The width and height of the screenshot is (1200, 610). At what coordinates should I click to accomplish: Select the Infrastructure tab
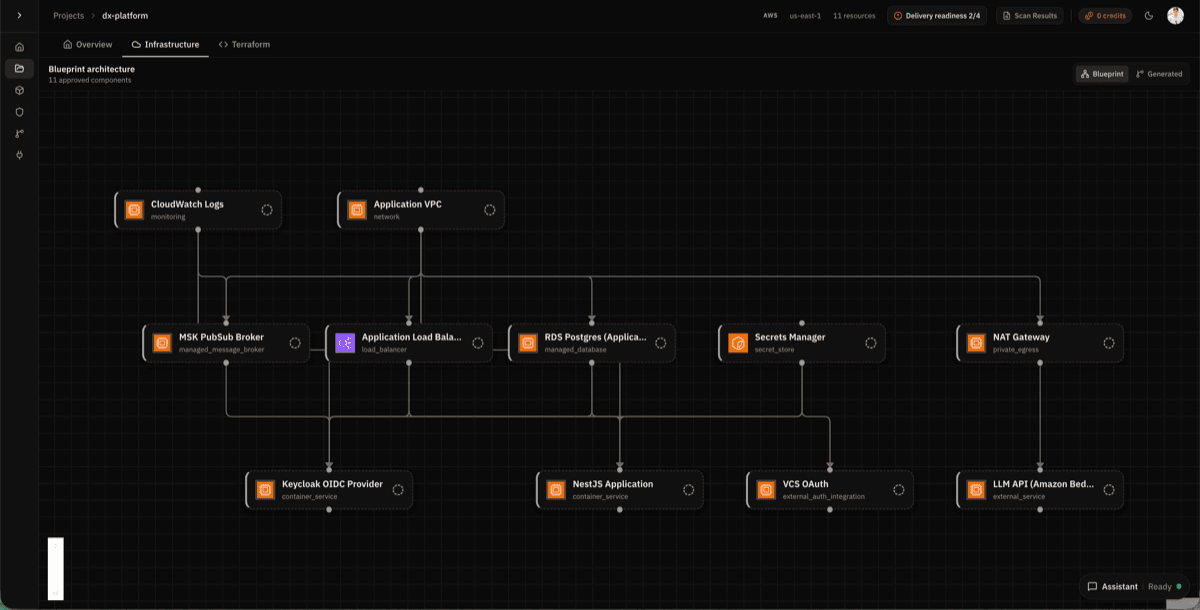tap(166, 44)
